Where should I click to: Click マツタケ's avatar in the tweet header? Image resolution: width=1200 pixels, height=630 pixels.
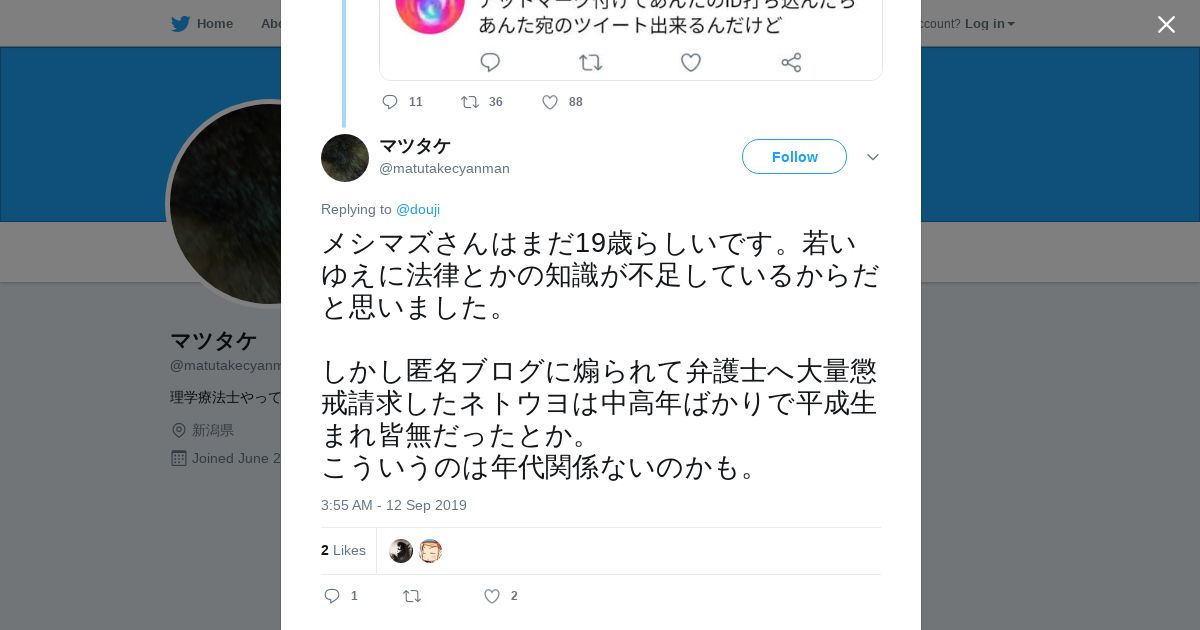pyautogui.click(x=345, y=158)
